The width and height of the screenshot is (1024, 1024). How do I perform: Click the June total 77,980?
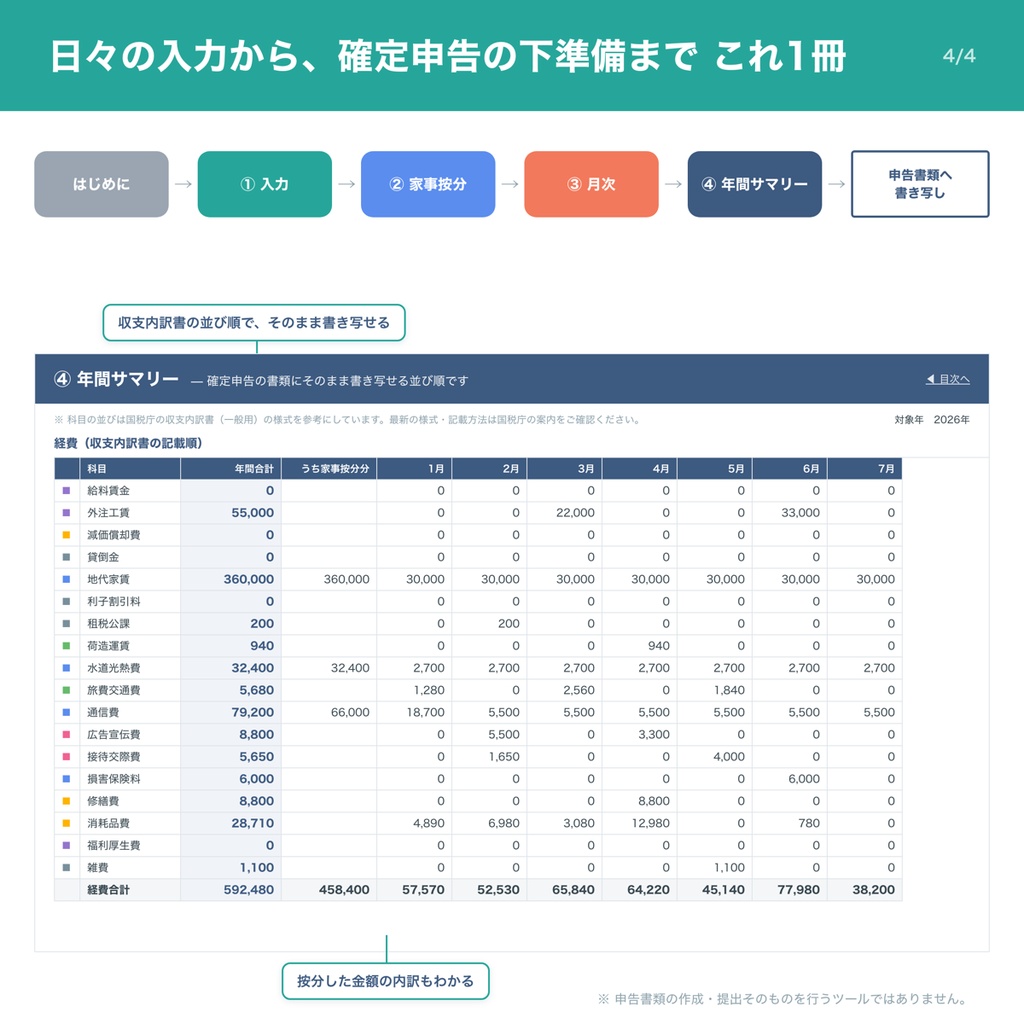[799, 890]
